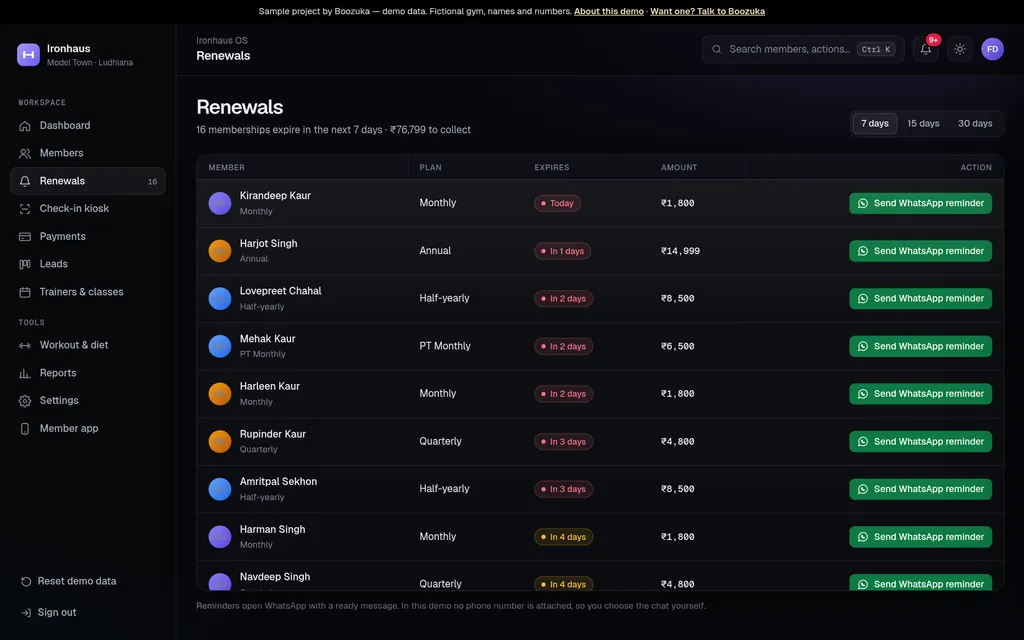Screen dimensions: 1024x640
Task: Click Mehak Kaur's ₹6,500 amount
Action: pos(677,346)
